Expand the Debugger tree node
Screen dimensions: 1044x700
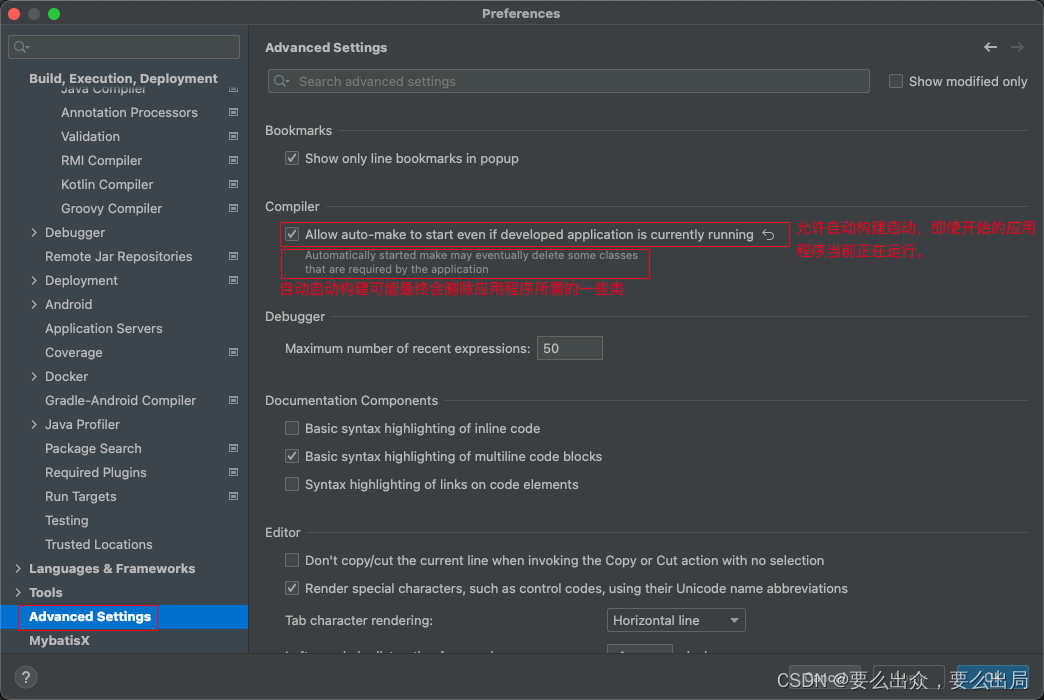tap(34, 232)
